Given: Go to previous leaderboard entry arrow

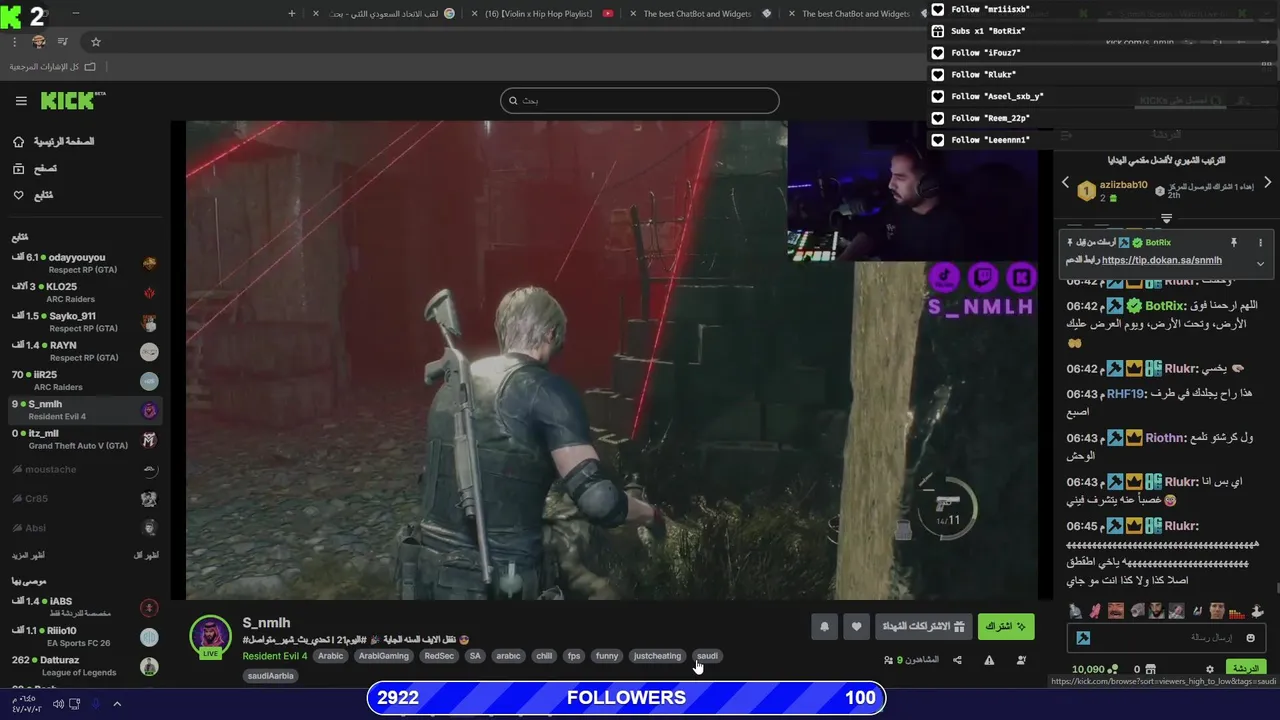Looking at the screenshot, I should coord(1065,183).
